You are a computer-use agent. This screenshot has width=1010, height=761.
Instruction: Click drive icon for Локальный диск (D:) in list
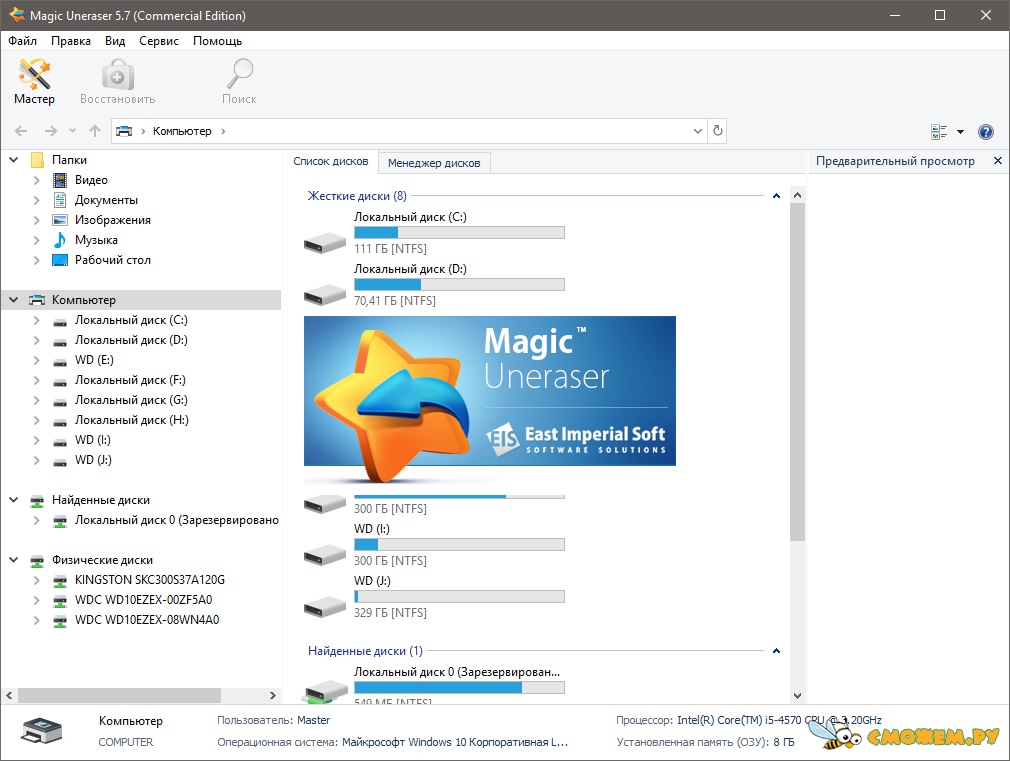(x=325, y=294)
